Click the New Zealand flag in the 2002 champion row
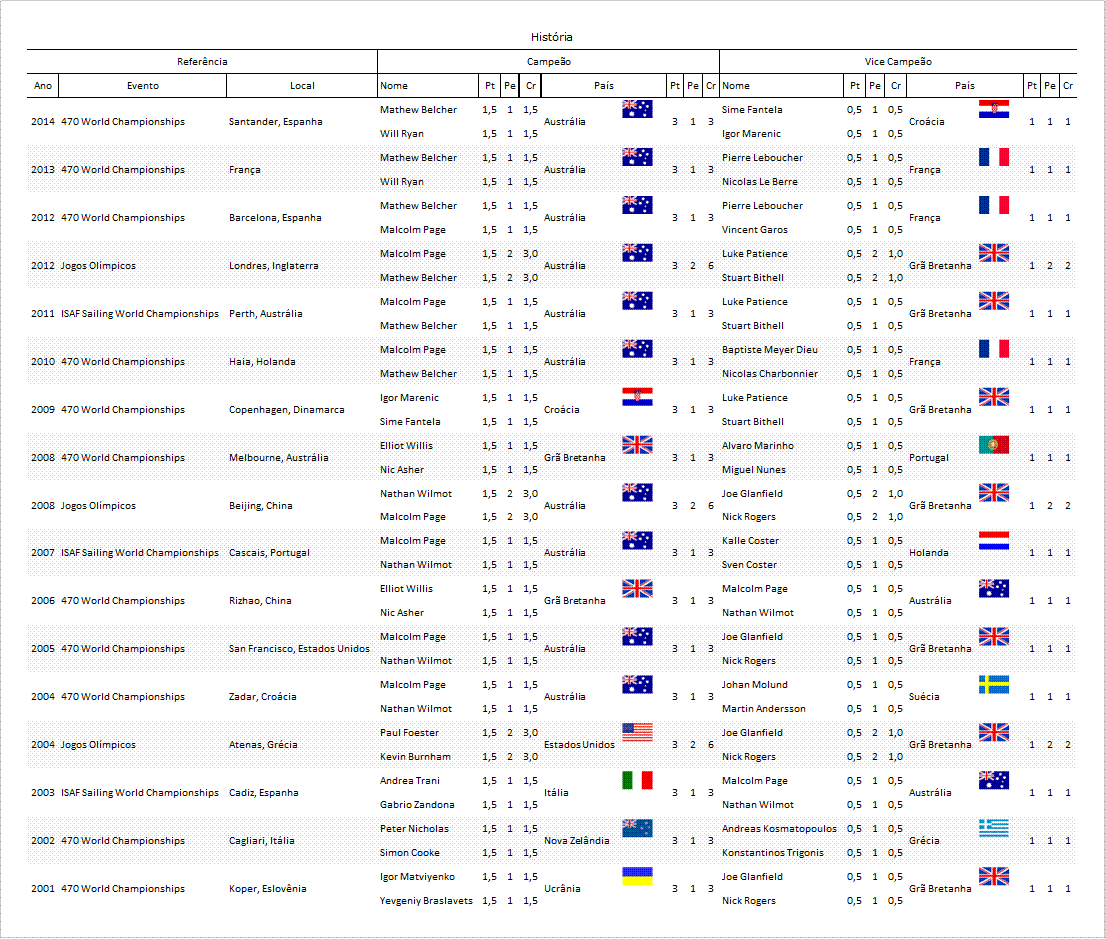Screen dimensions: 1105x939 tap(637, 828)
